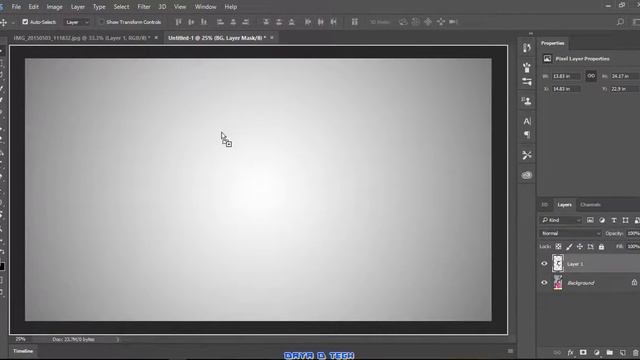640x360 pixels.
Task: Toggle lock image pixels brush icon
Action: [x=569, y=247]
